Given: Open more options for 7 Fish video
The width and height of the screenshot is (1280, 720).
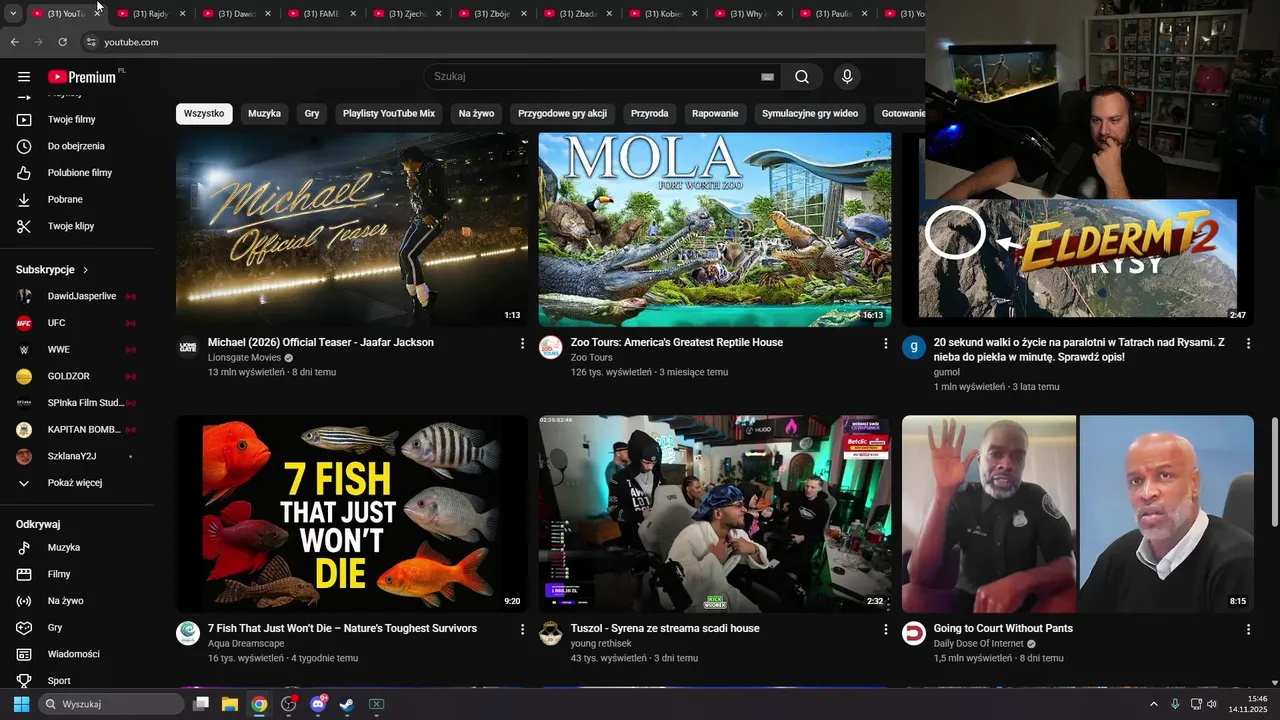Looking at the screenshot, I should coord(522,629).
